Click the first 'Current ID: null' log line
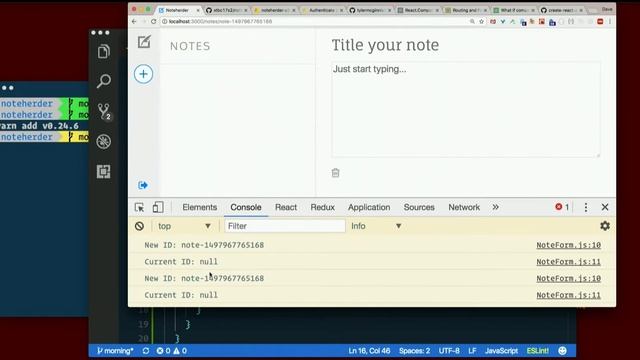 pos(181,262)
